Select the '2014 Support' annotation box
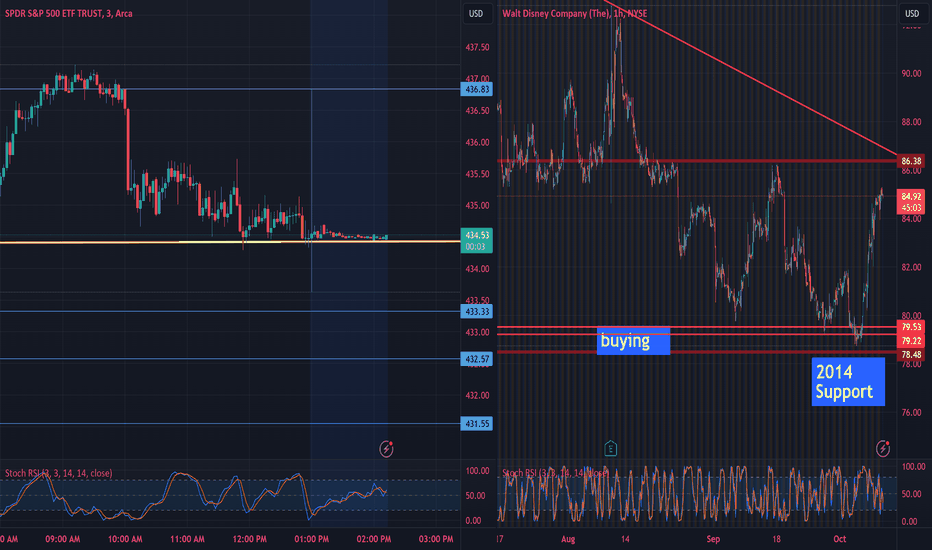Viewport: 932px width, 550px height. pos(848,382)
